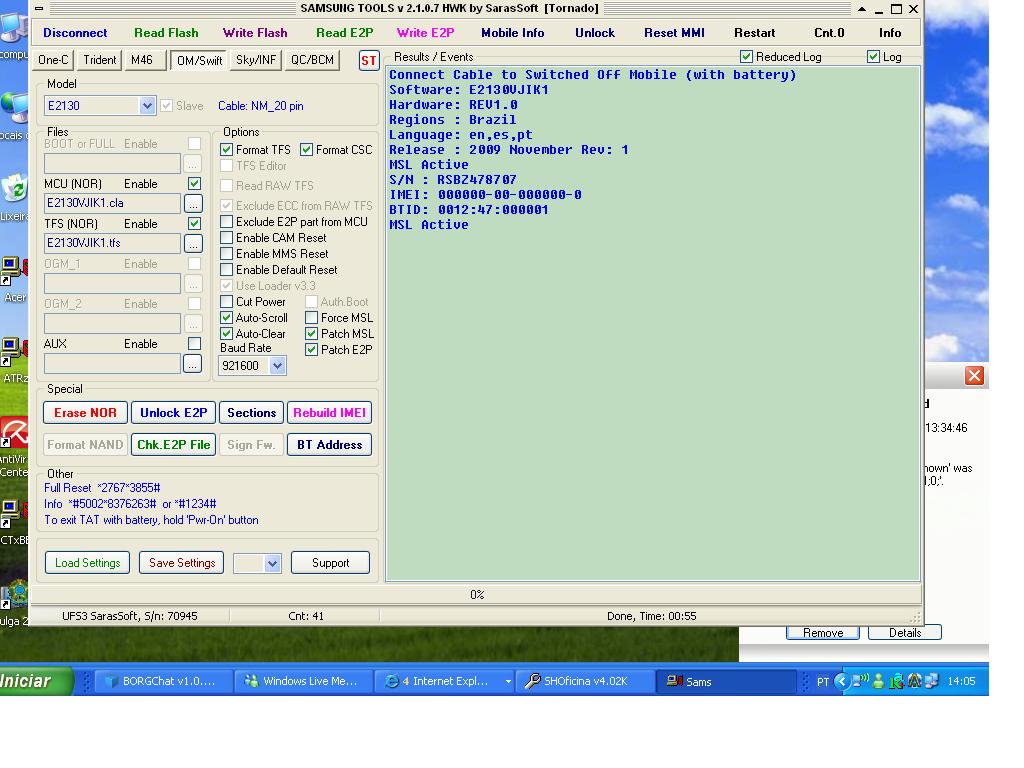This screenshot has height=768, width=1024.
Task: Switch to Windows Live Messenger taskbar button
Action: click(x=303, y=681)
